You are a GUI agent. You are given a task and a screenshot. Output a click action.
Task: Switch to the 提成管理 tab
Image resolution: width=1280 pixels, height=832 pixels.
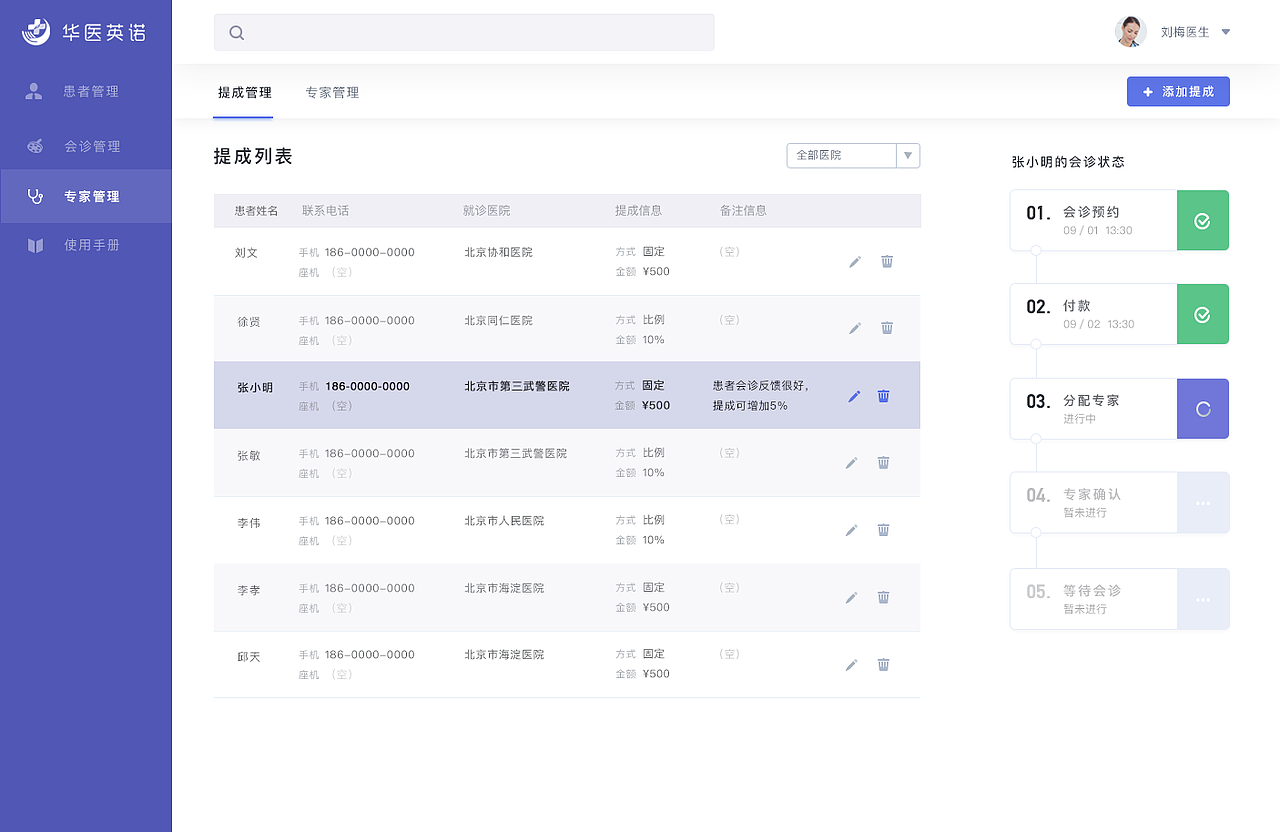pyautogui.click(x=243, y=91)
